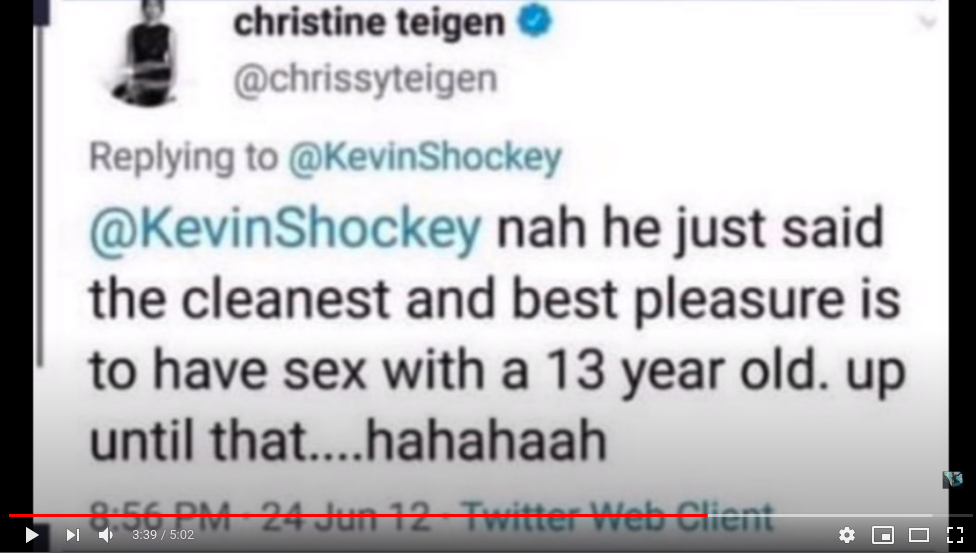Play the paused video
This screenshot has width=976, height=553.
pos(32,535)
